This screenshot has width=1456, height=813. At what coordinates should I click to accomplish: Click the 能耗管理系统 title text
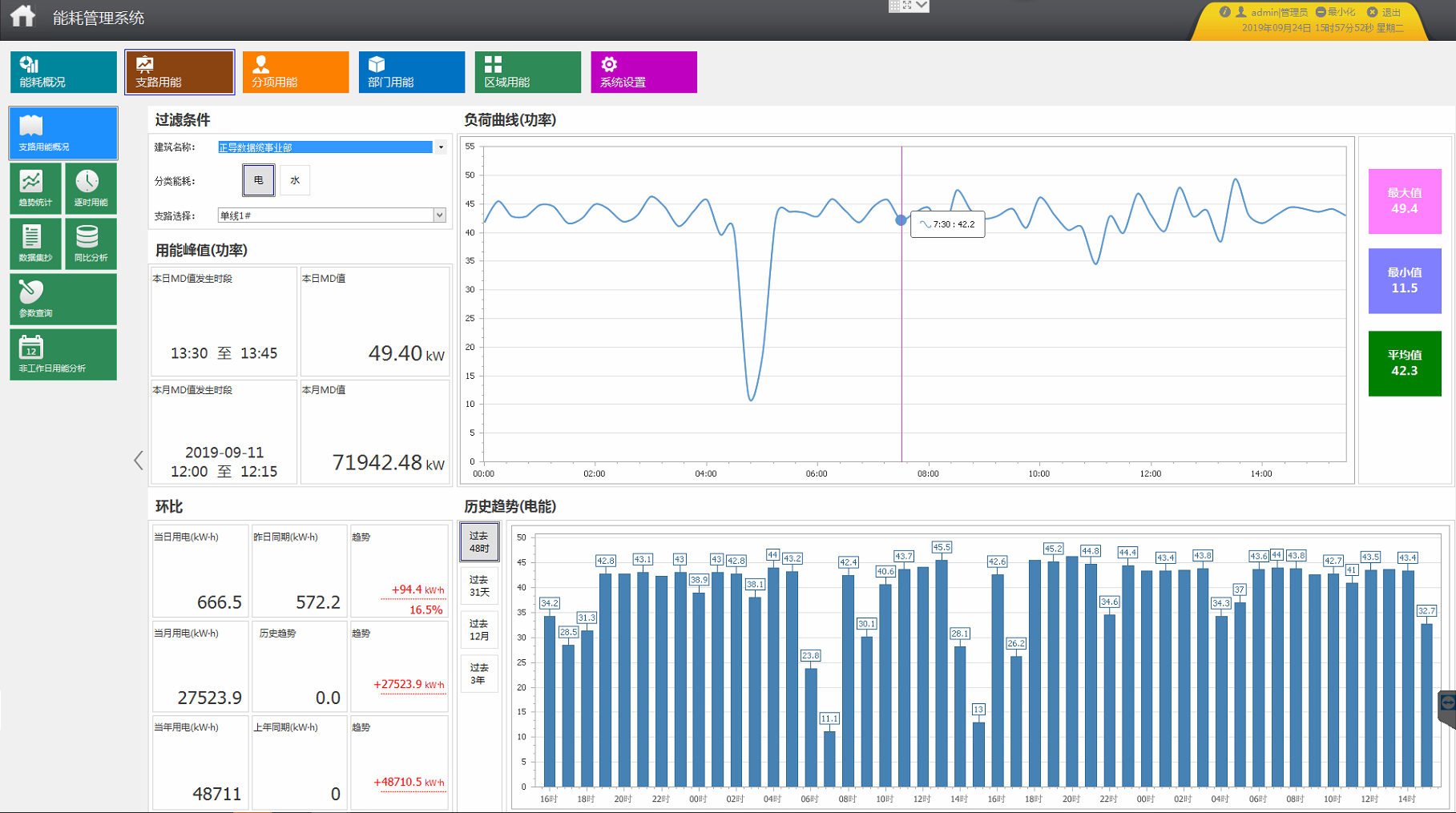[99, 17]
